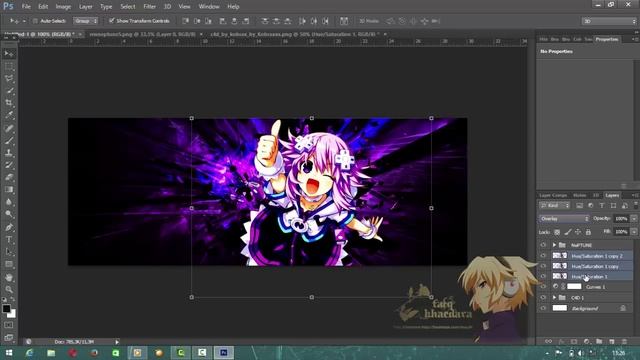Open the 3D workspace dropdown
The height and width of the screenshot is (360, 640).
pos(609,21)
